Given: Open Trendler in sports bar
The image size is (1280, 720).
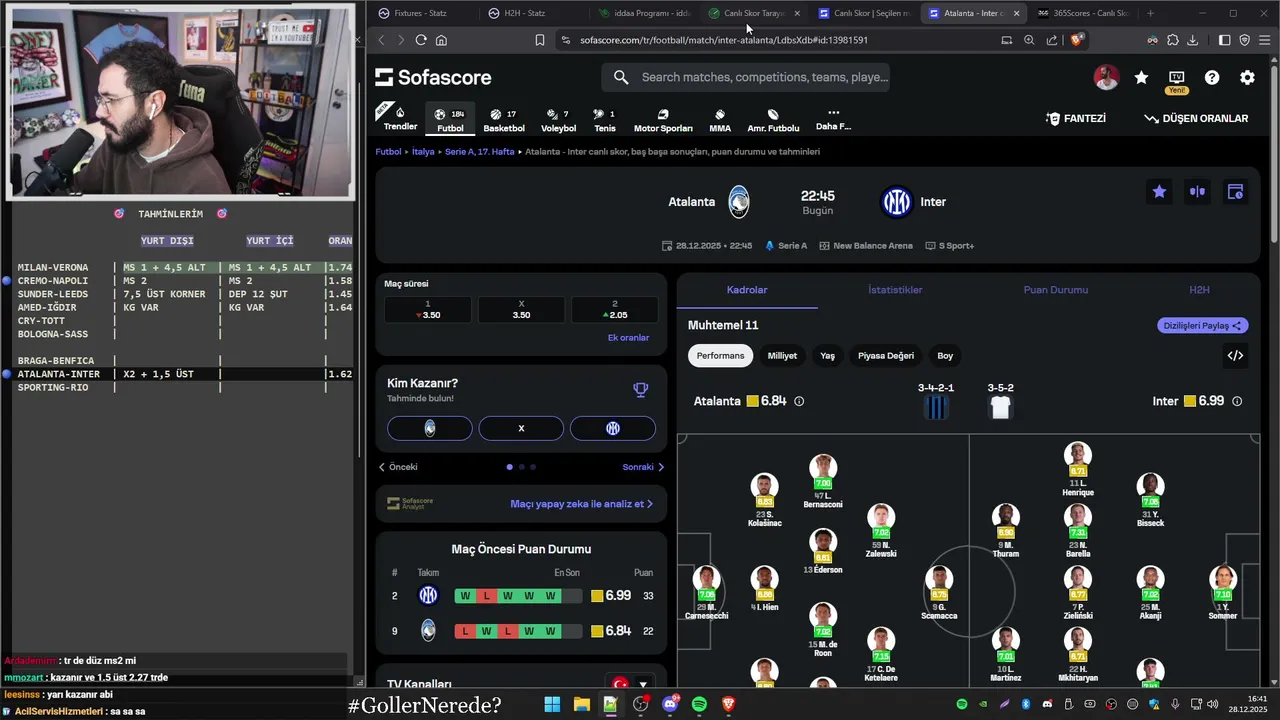Looking at the screenshot, I should 400,120.
